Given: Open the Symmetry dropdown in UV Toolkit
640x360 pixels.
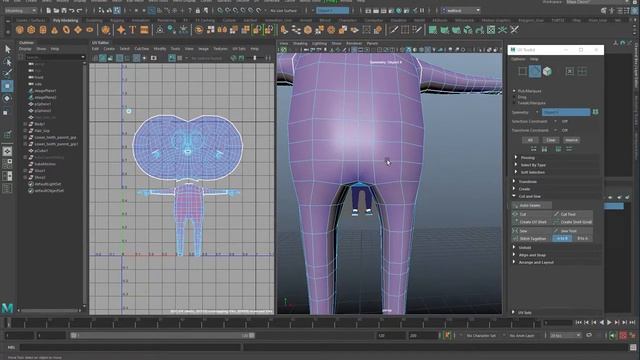Looking at the screenshot, I should pyautogui.click(x=566, y=112).
